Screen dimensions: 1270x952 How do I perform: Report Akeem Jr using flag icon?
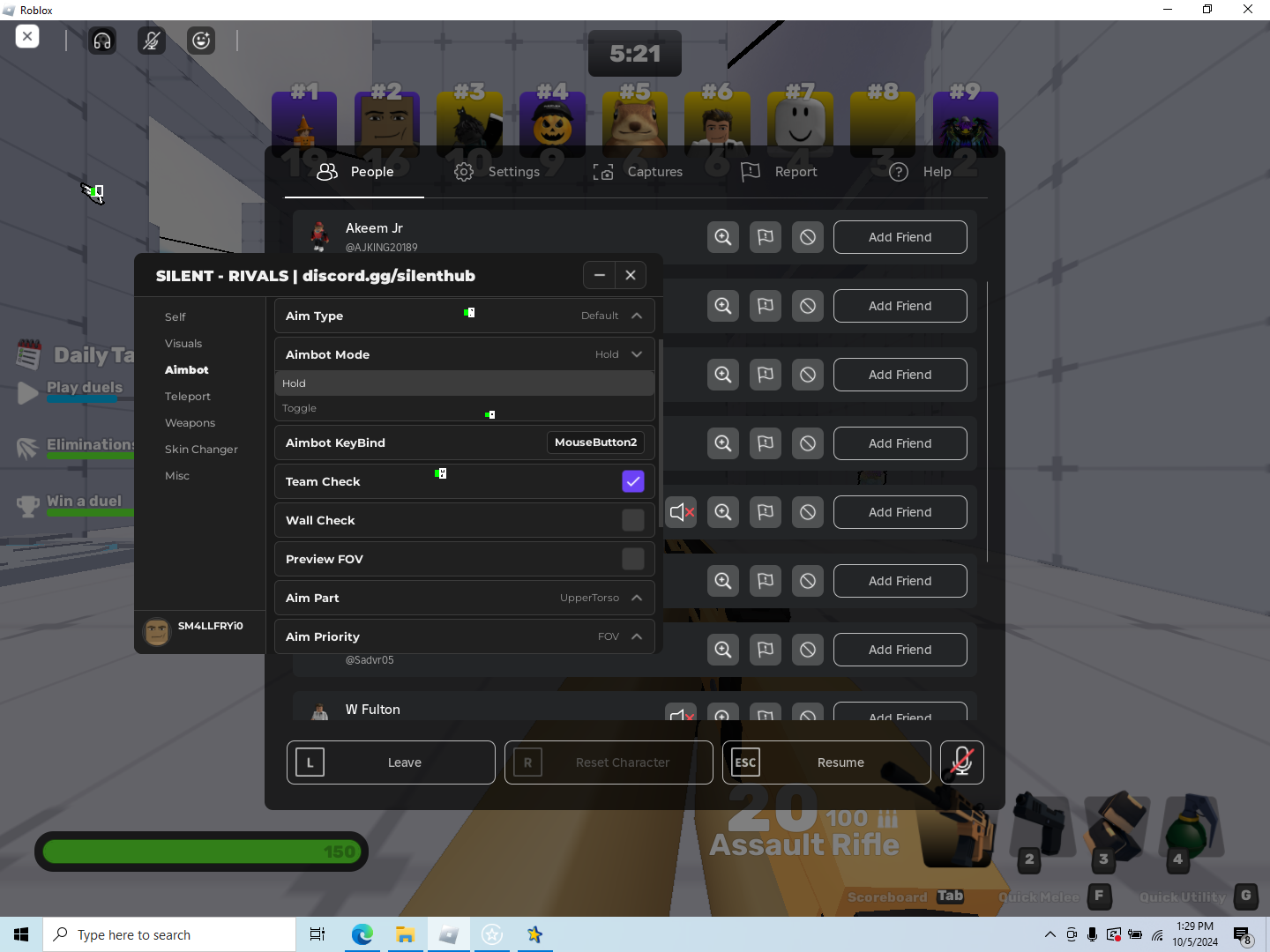pyautogui.click(x=766, y=237)
